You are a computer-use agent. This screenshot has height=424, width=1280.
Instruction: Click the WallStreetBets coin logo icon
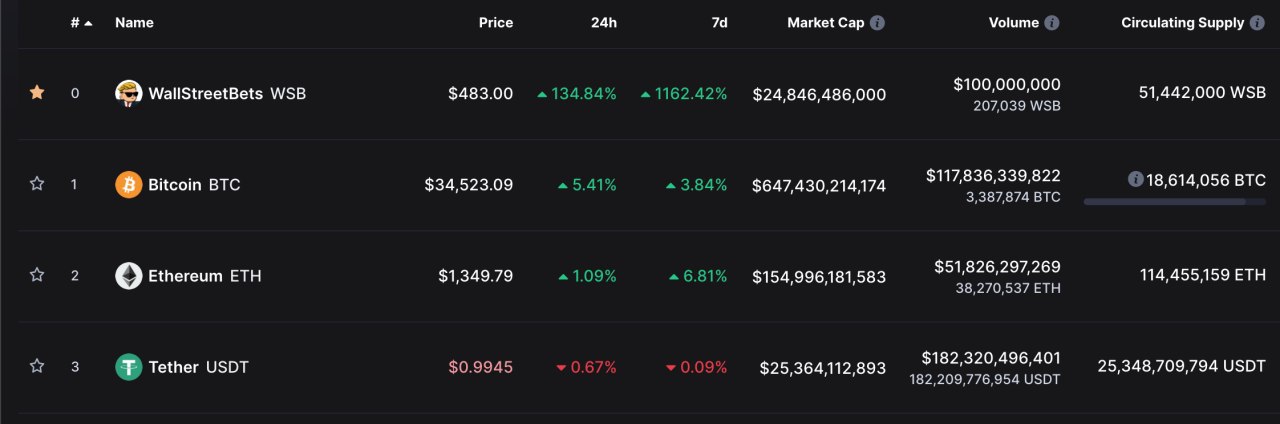click(x=128, y=94)
